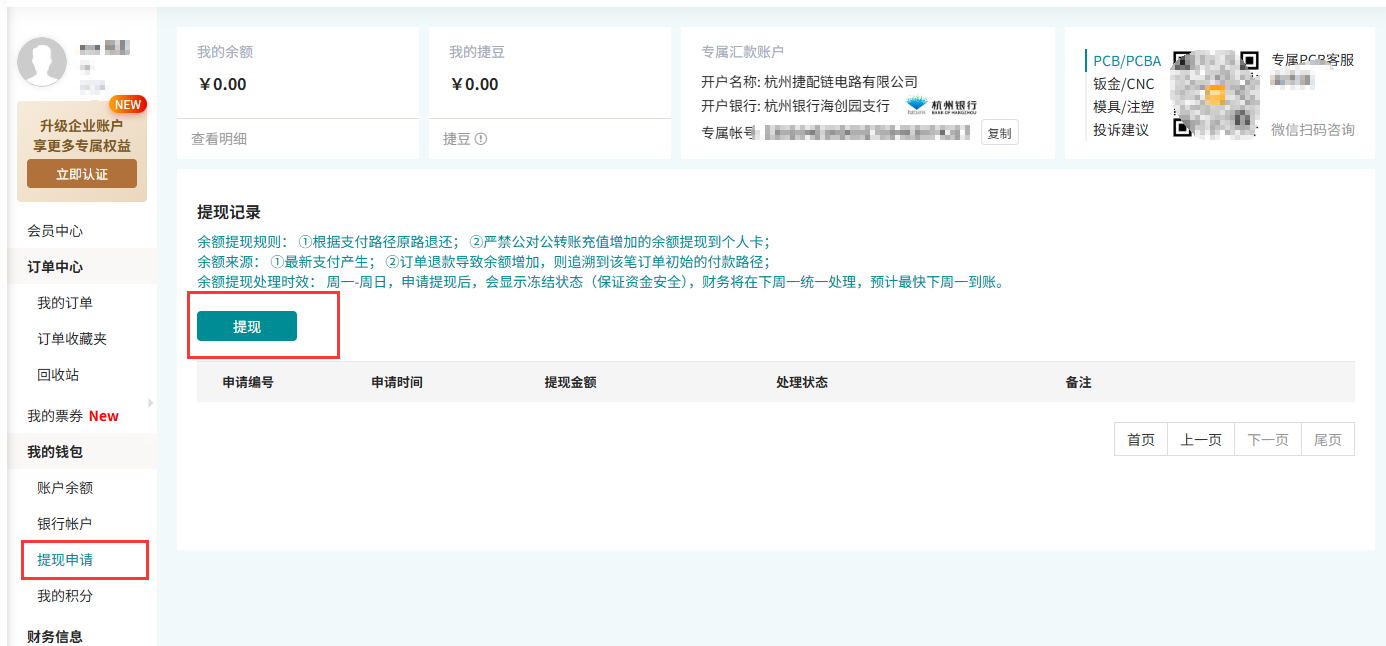Click the teal 提现 button
Viewport: 1386px width, 646px height.
[247, 327]
